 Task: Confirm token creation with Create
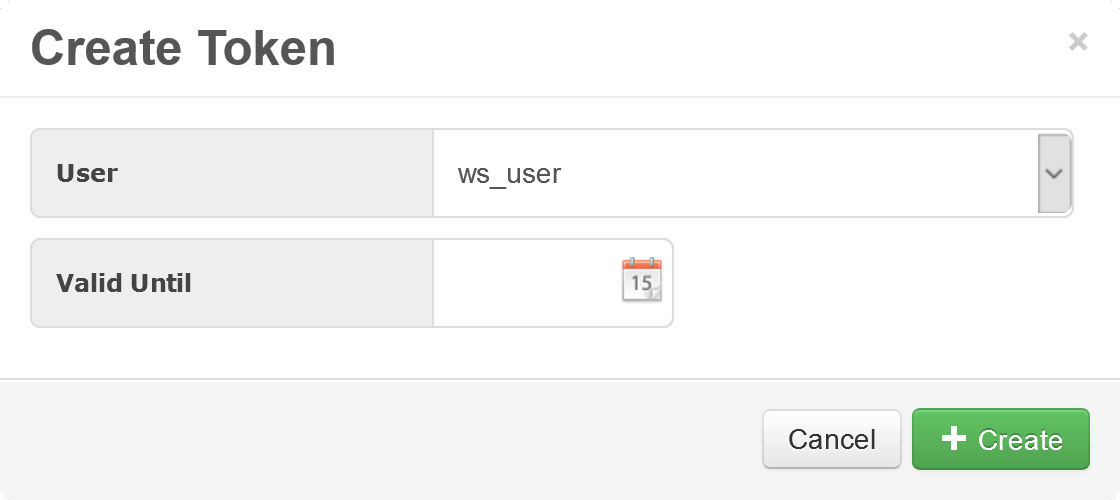click(x=1000, y=439)
